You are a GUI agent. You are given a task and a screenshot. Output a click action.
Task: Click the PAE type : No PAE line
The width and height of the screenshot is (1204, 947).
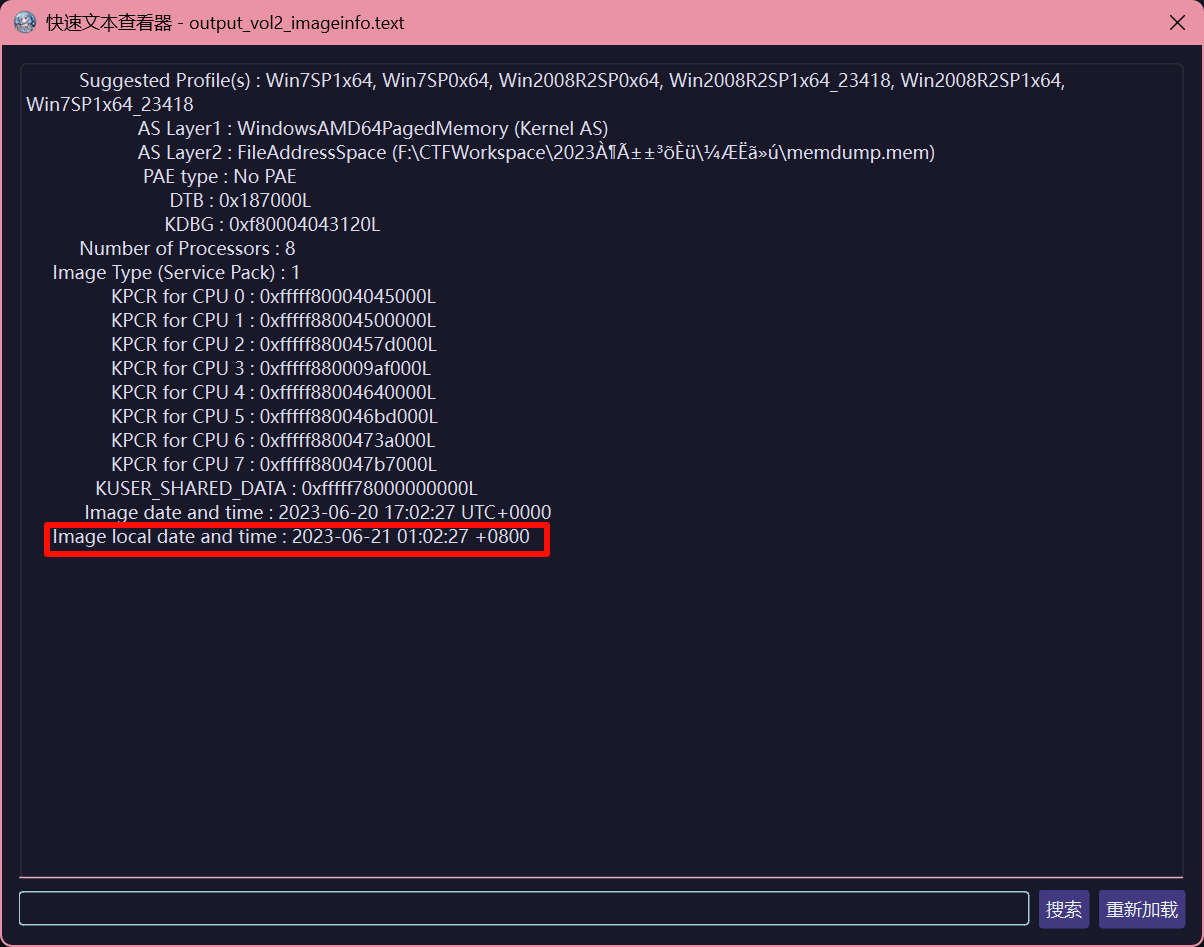(x=220, y=176)
